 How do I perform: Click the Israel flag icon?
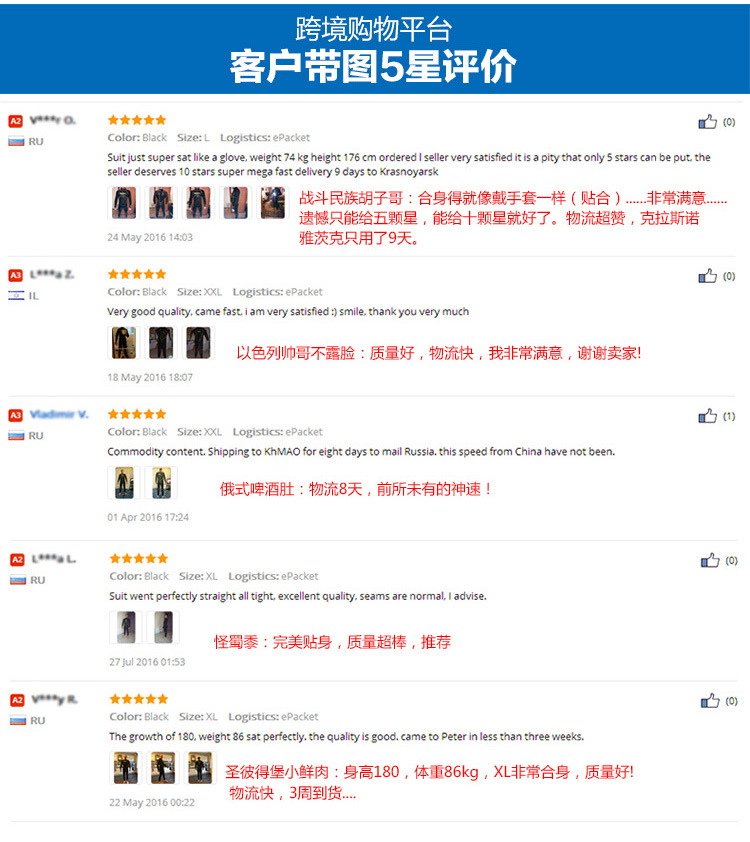(16, 295)
